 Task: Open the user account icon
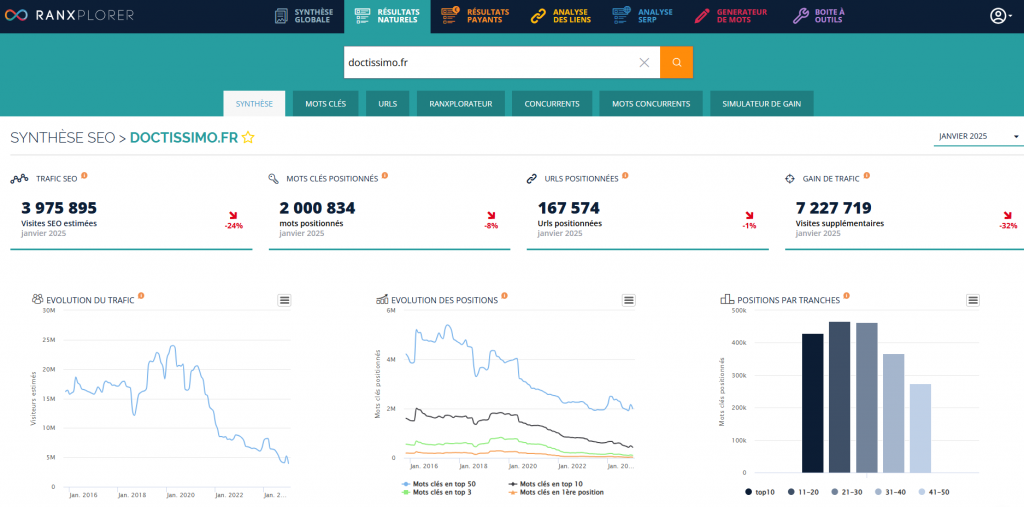[x=997, y=16]
